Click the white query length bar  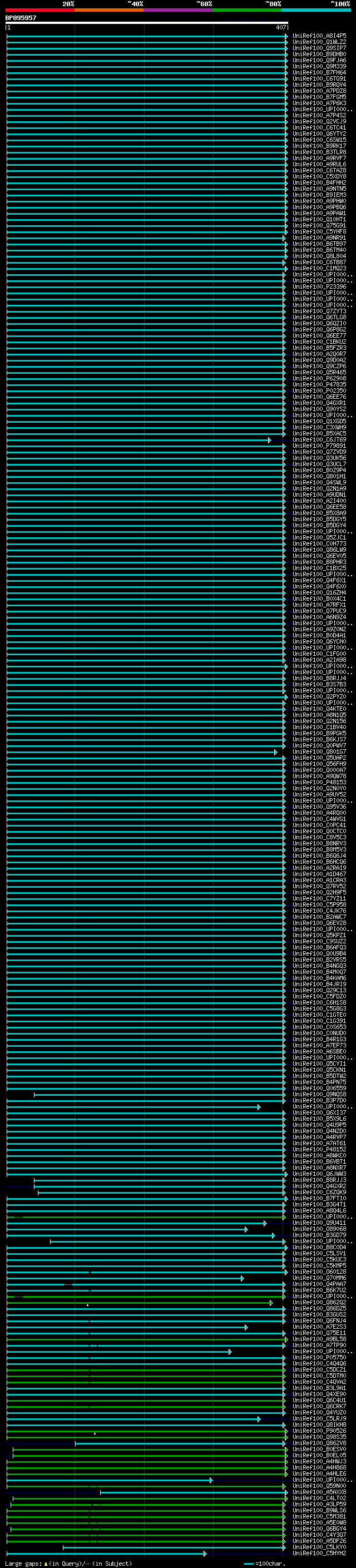click(x=147, y=22)
